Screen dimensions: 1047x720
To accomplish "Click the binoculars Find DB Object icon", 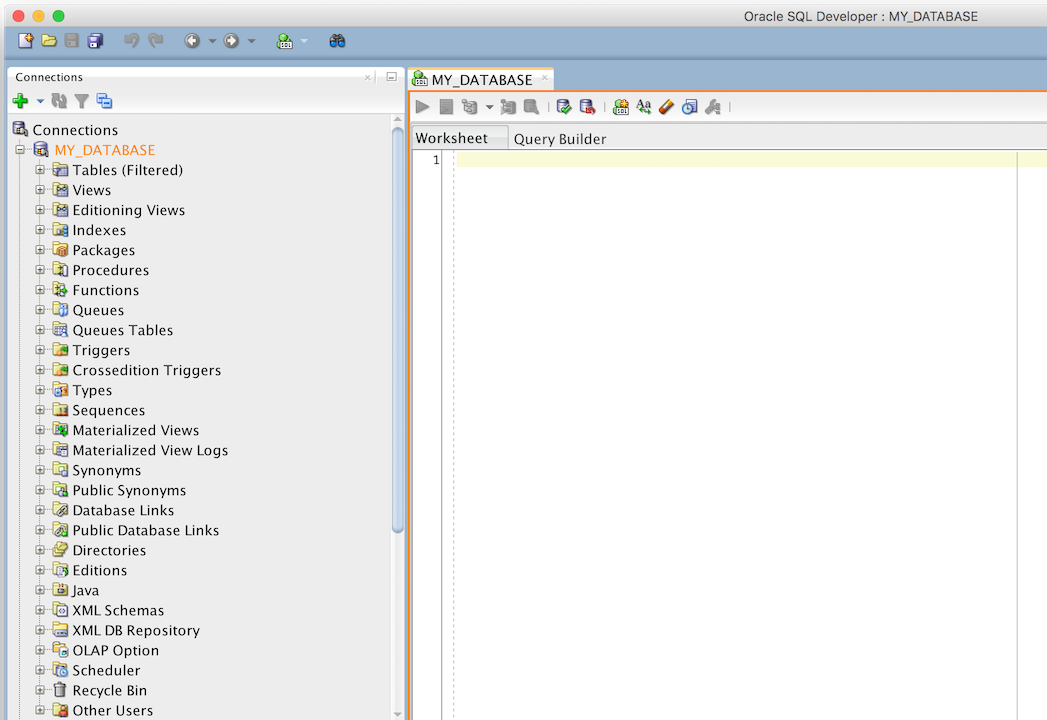I will (337, 41).
